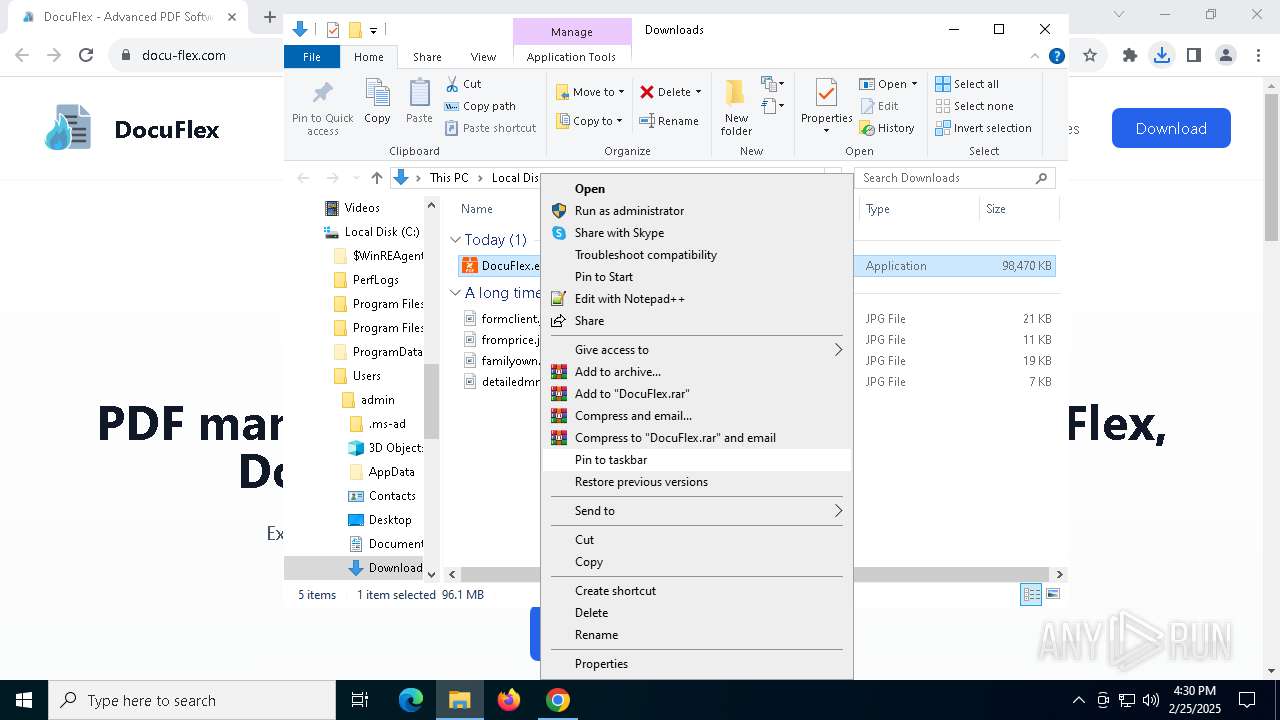Select the Contacts folder in tree
This screenshot has width=1280, height=720.
pos(382,496)
